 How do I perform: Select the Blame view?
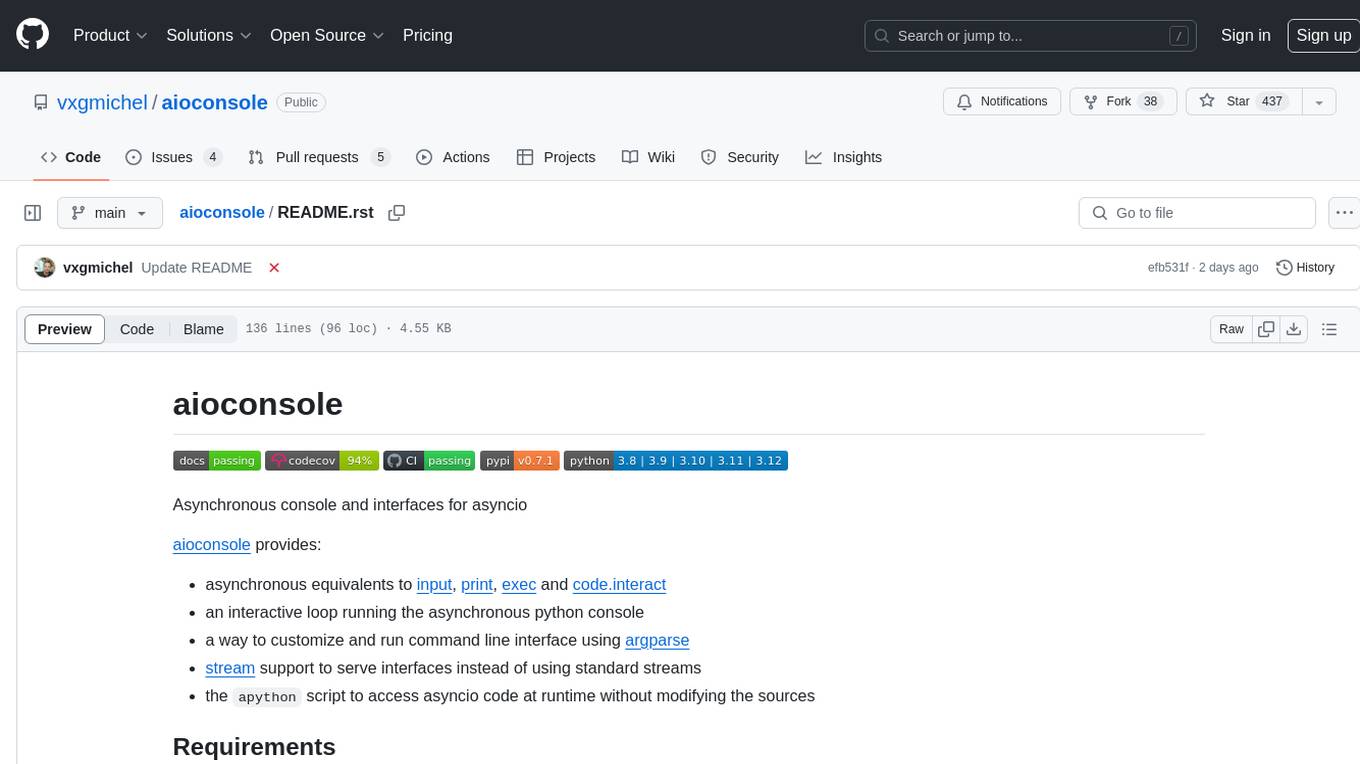(x=203, y=329)
